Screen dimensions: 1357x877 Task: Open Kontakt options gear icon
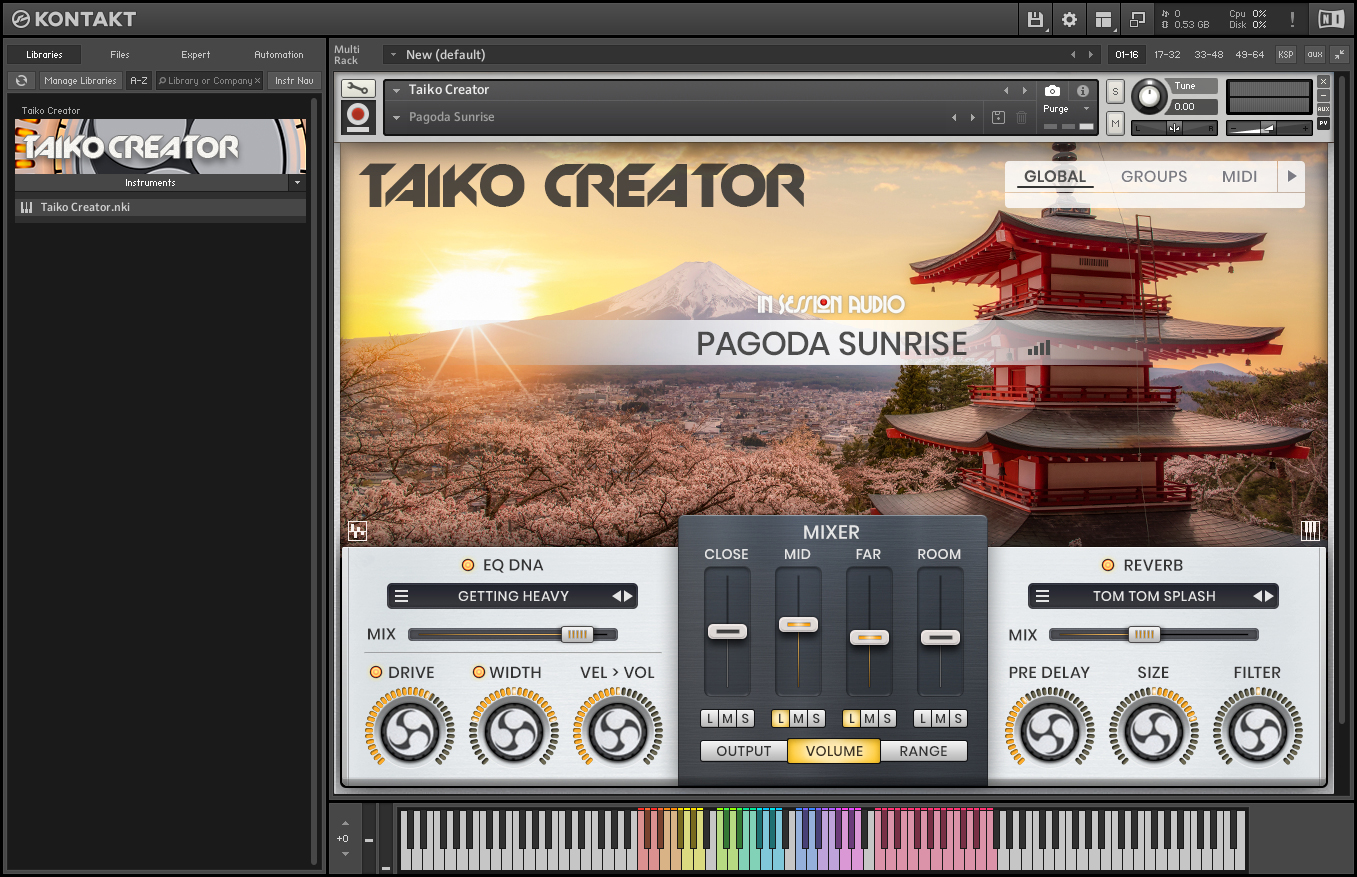coord(1069,19)
